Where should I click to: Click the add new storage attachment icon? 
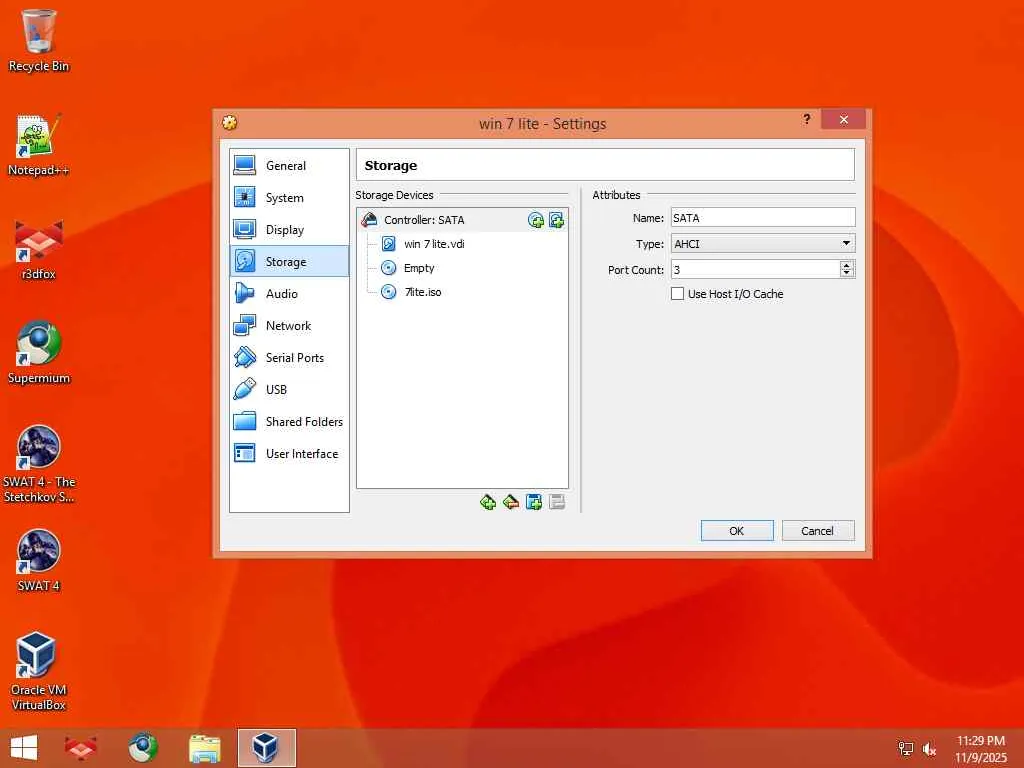pyautogui.click(x=534, y=502)
